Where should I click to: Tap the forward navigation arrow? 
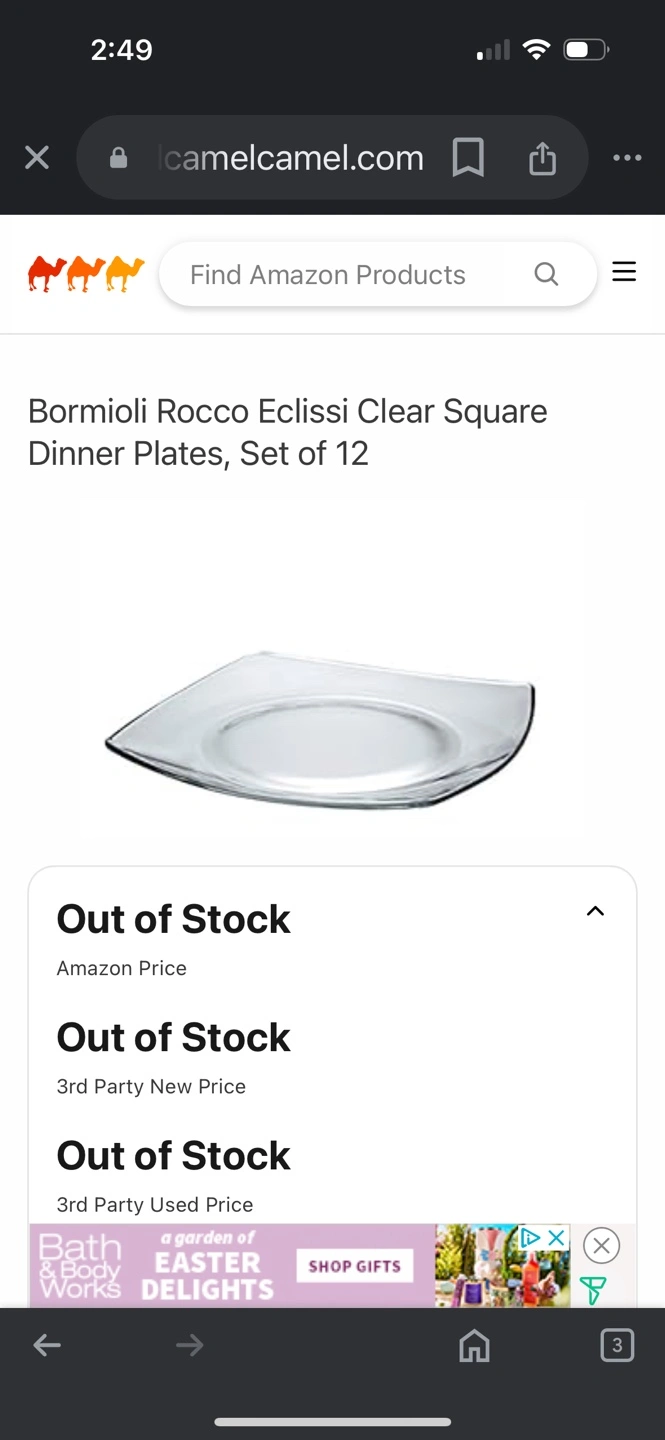point(189,1346)
